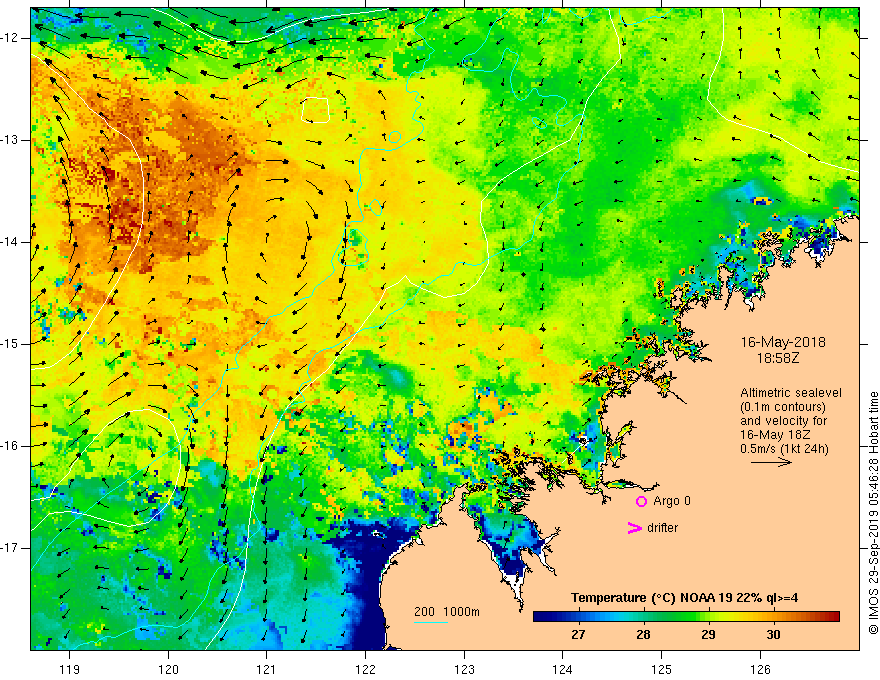Click the latitude axis label -14
880x680 pixels.
tap(11, 242)
